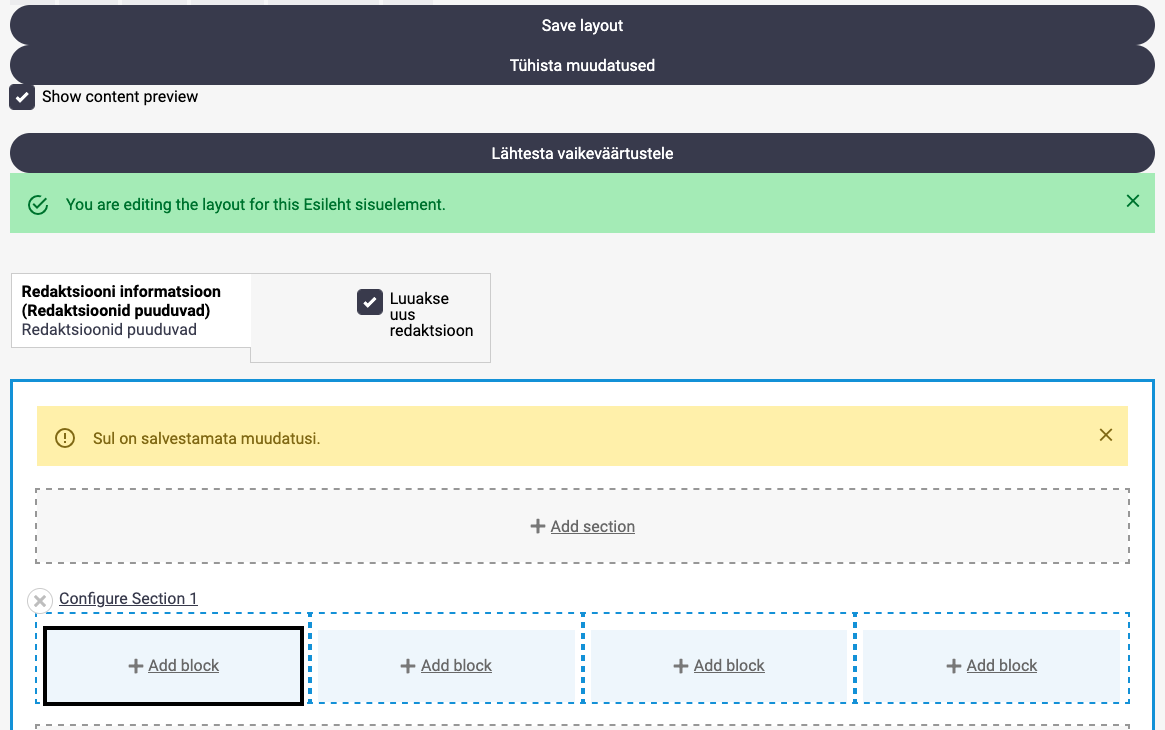The width and height of the screenshot is (1165, 730).
Task: Click the Lähtesta vaikeväärtustele button
Action: pos(582,154)
